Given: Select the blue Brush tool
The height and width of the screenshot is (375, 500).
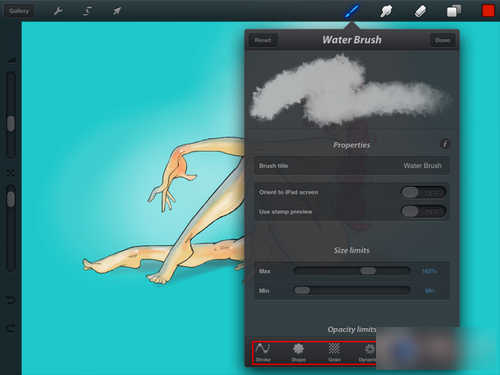Looking at the screenshot, I should [x=352, y=11].
